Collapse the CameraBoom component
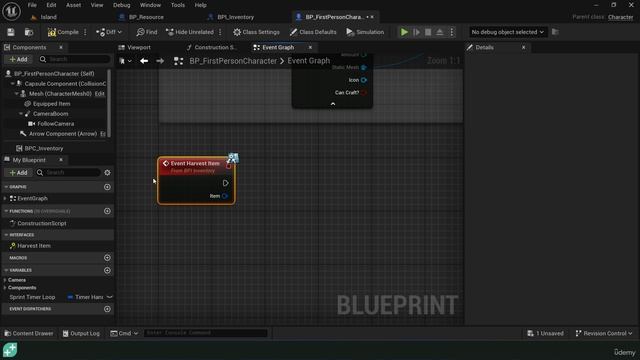The width and height of the screenshot is (640, 360). [21, 113]
